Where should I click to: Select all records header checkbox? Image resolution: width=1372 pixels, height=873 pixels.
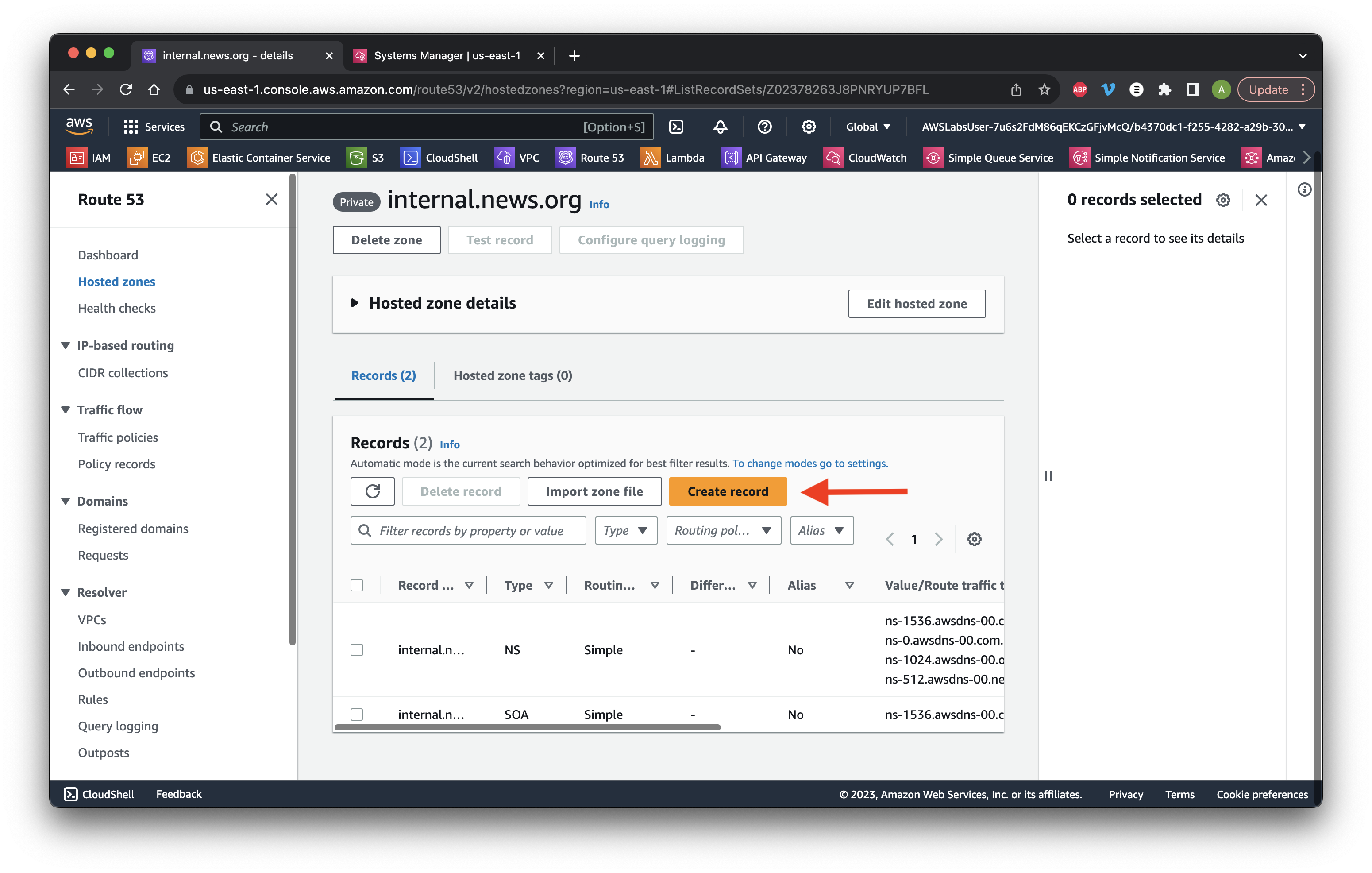pos(357,585)
